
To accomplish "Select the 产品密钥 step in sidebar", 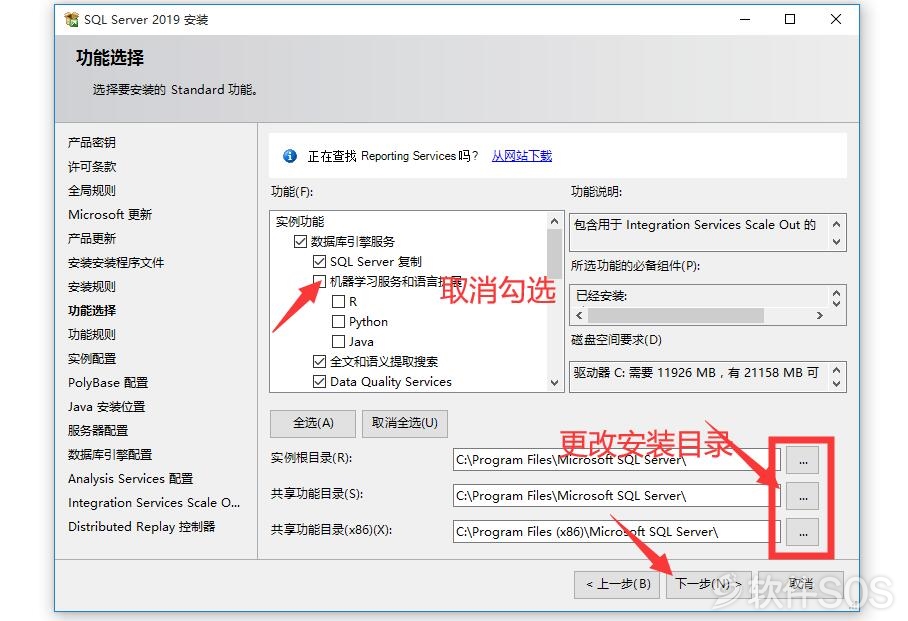I will click(91, 143).
